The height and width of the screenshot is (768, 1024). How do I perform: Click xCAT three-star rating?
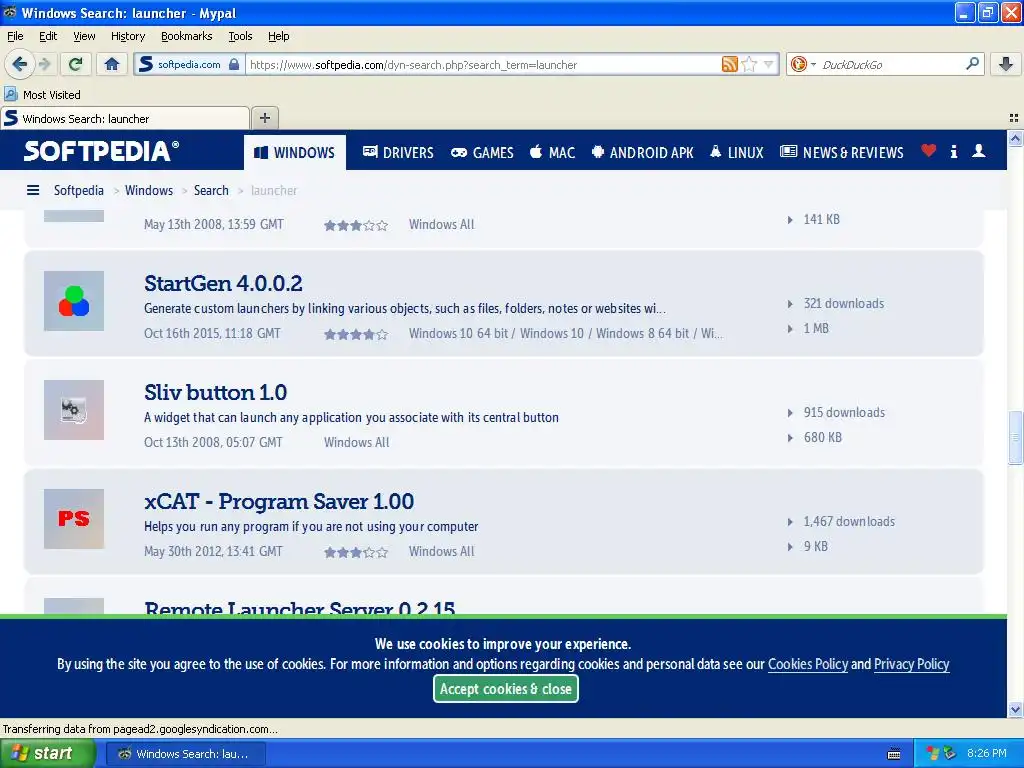point(356,552)
